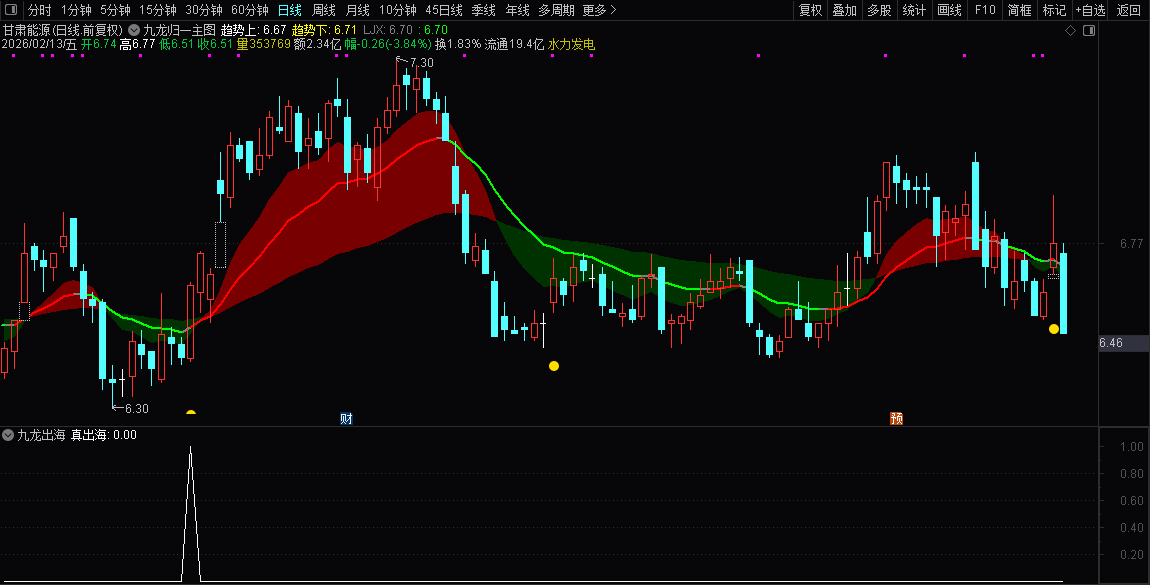Screen dimensions: 1150x585
Task: Open the F10 company info
Action: click(x=985, y=10)
